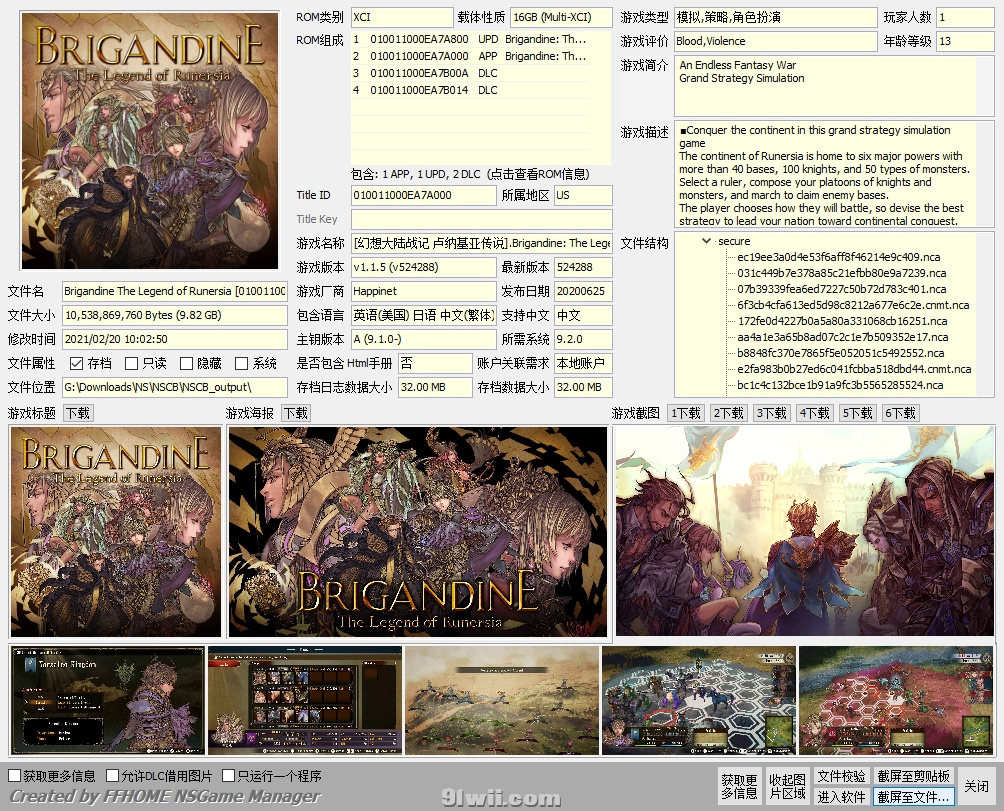The height and width of the screenshot is (811, 1004).
Task: Click the 游戏评价 field showing Blood,Violence
Action: coord(775,42)
